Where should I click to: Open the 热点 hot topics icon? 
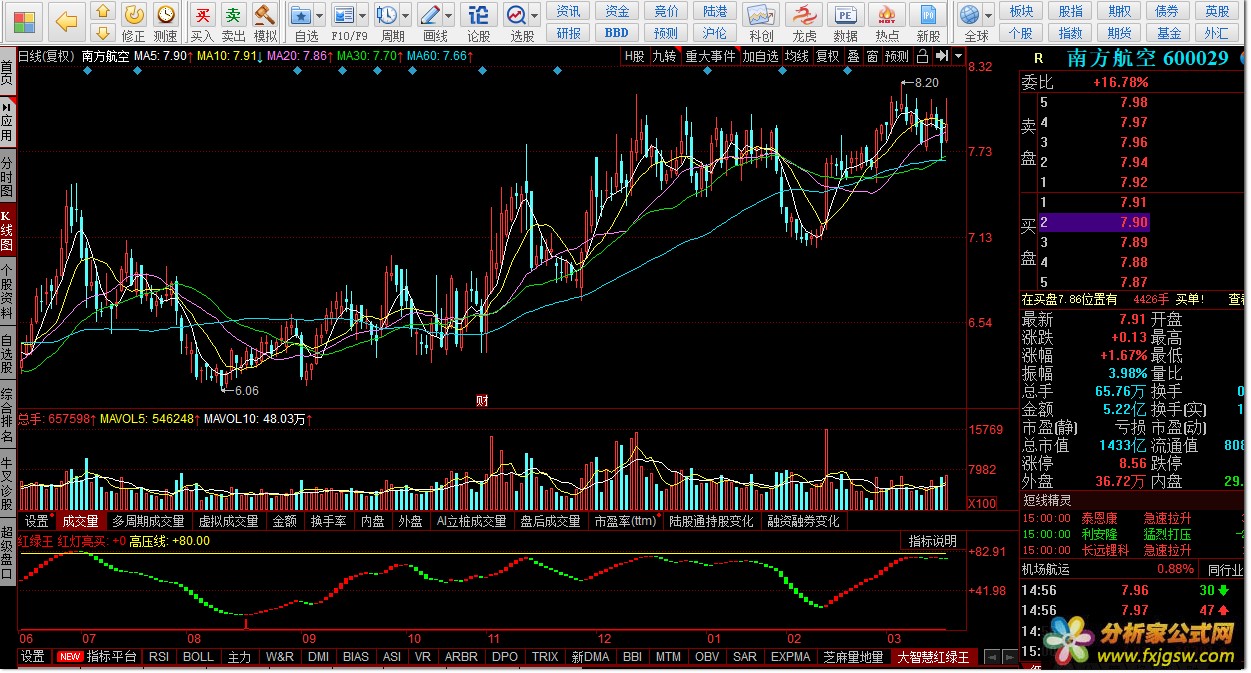(x=887, y=15)
